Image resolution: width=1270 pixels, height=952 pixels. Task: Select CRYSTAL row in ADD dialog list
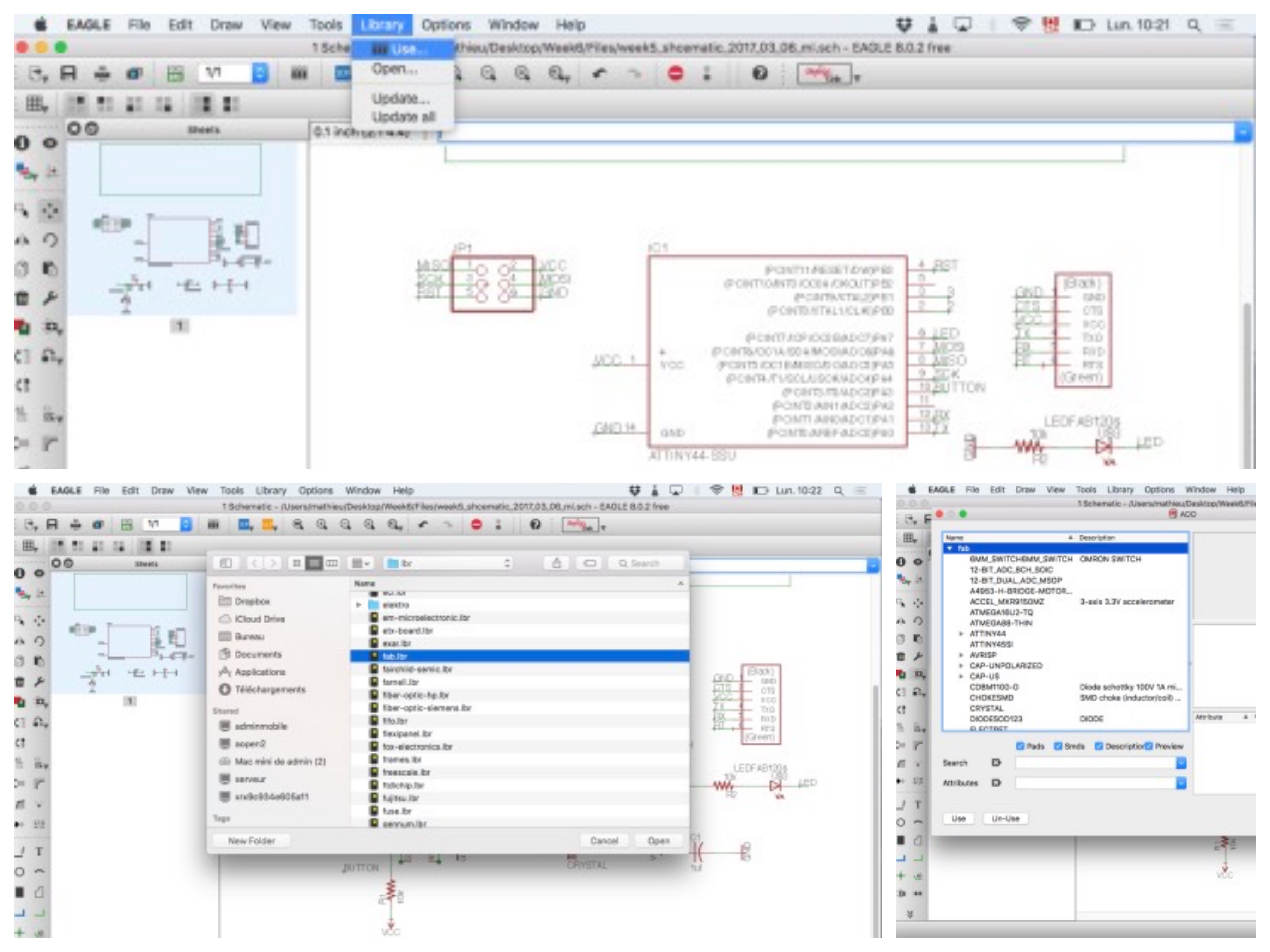(x=1066, y=708)
